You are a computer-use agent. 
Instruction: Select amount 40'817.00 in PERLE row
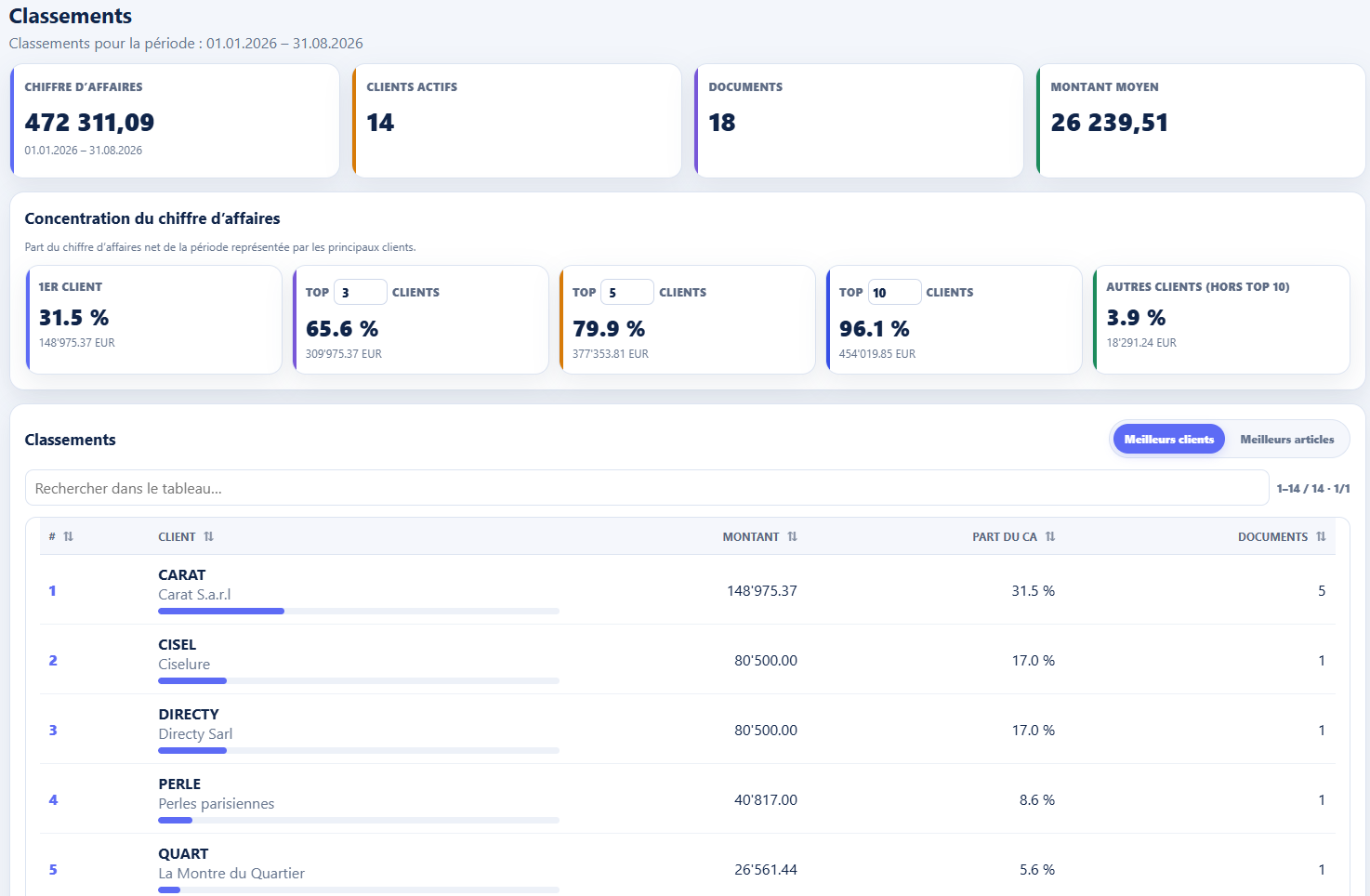point(766,799)
